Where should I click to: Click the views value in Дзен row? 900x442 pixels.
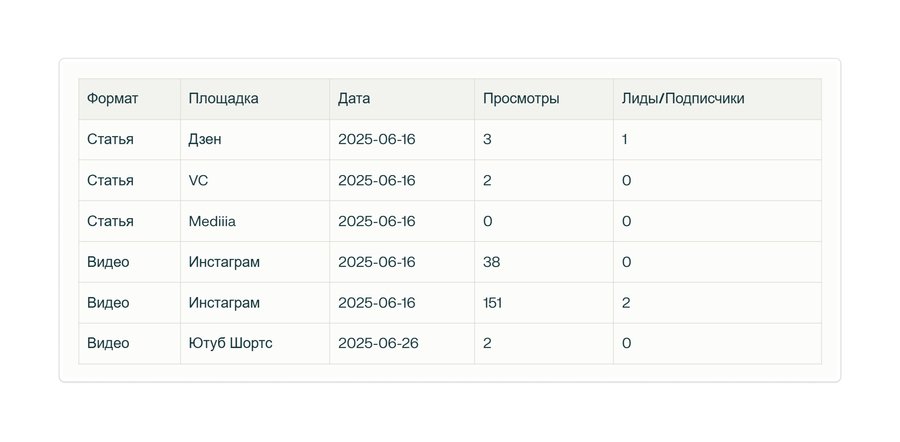coord(487,140)
